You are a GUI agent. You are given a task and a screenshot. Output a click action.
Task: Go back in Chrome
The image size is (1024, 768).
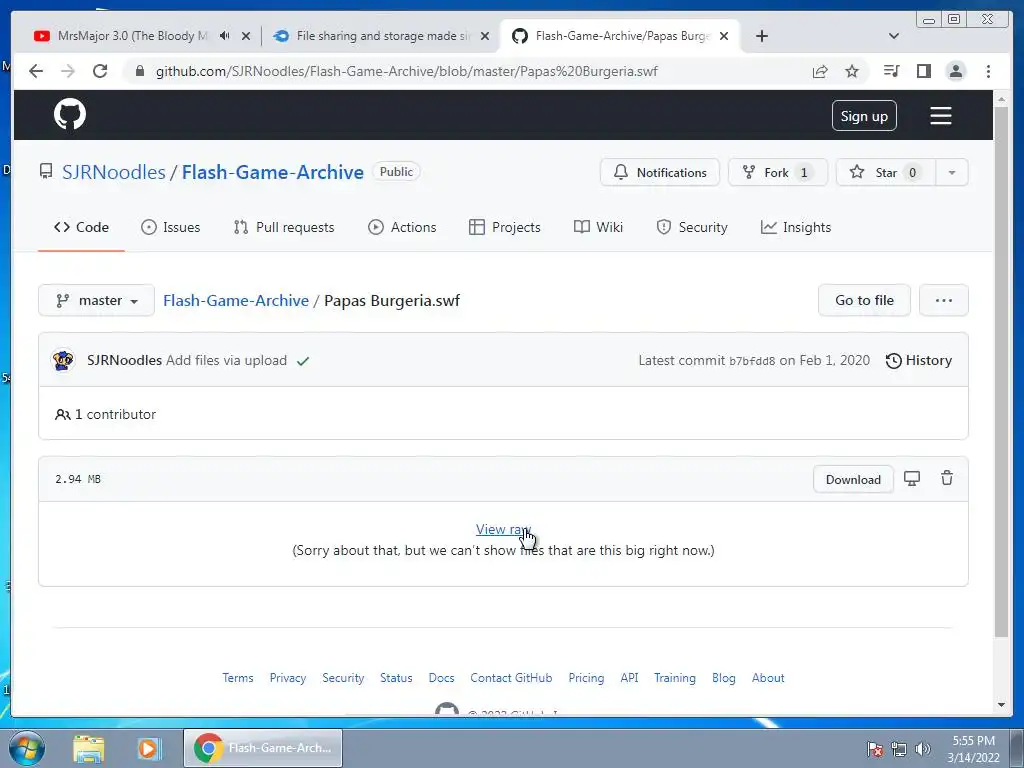[x=36, y=71]
